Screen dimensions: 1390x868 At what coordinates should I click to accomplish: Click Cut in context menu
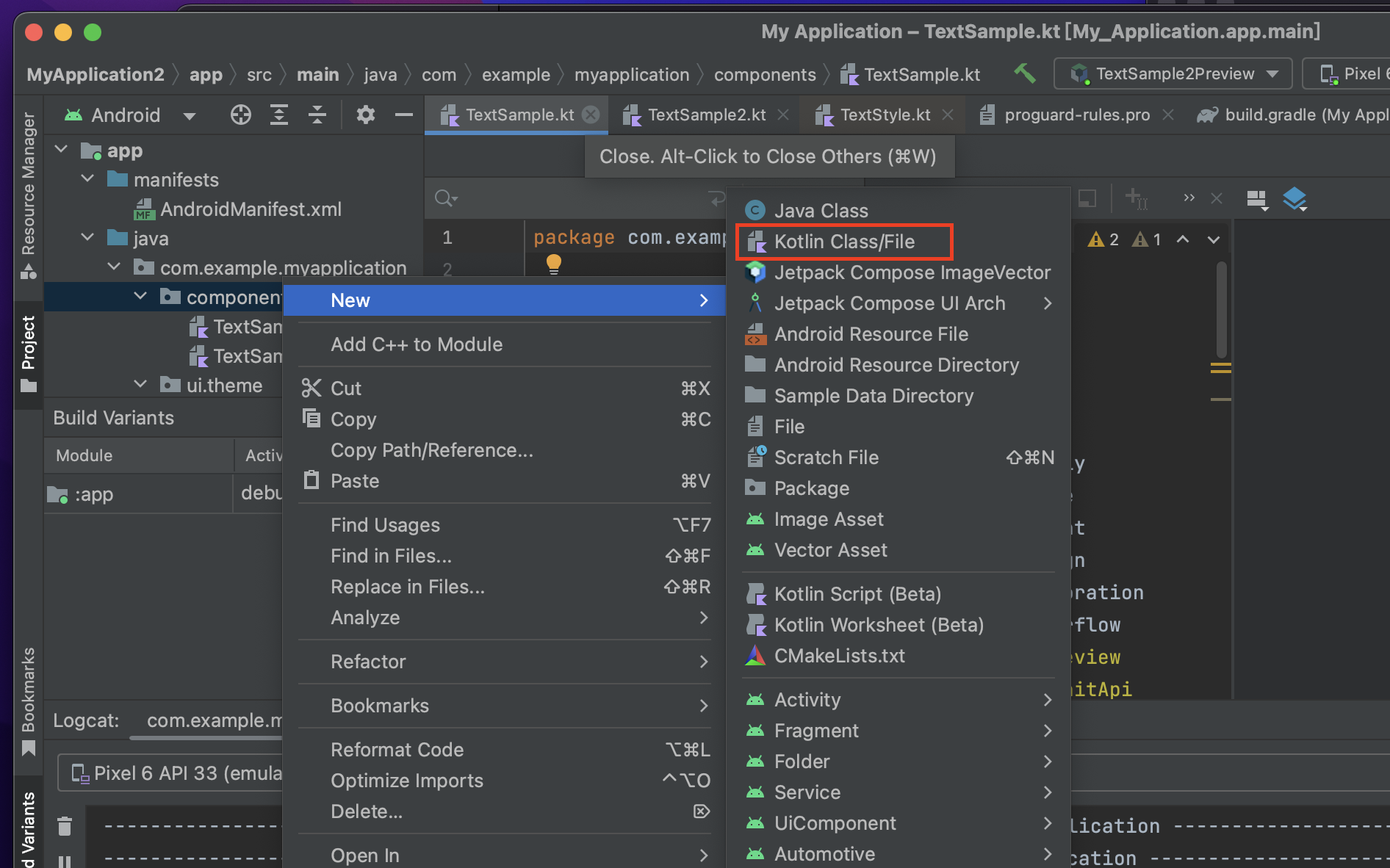(504, 388)
